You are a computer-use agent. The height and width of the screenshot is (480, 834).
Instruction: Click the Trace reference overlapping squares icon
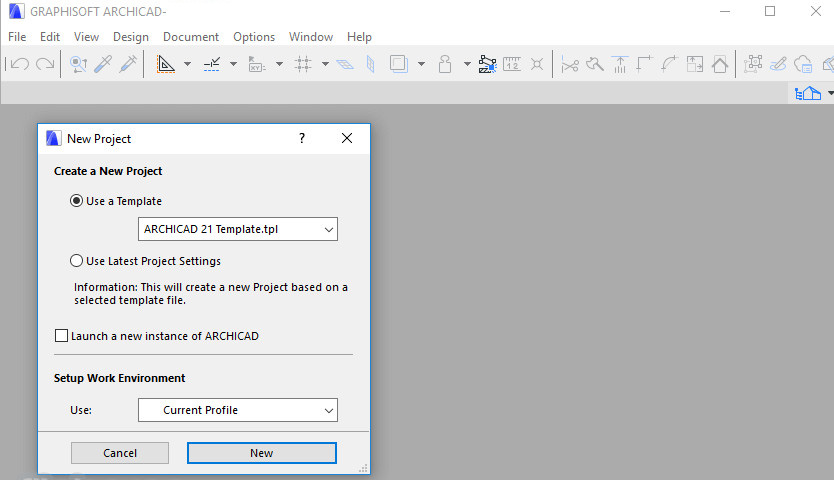coord(398,64)
